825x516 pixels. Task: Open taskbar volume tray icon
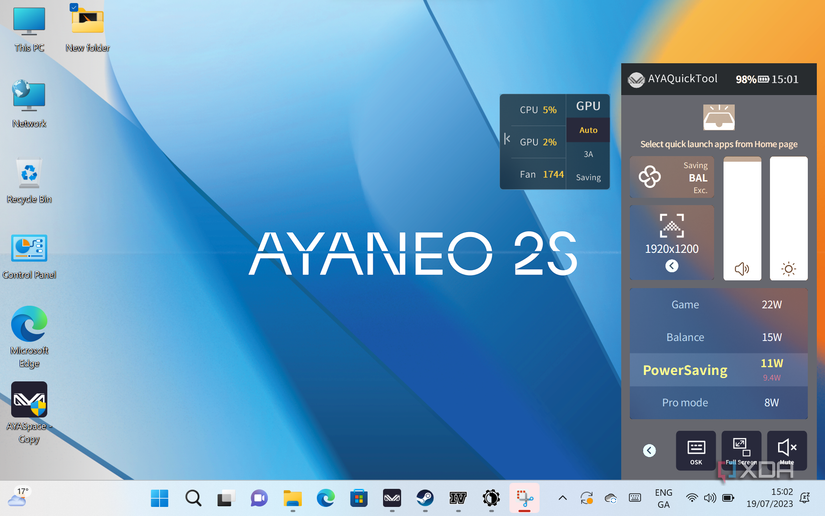tap(710, 498)
